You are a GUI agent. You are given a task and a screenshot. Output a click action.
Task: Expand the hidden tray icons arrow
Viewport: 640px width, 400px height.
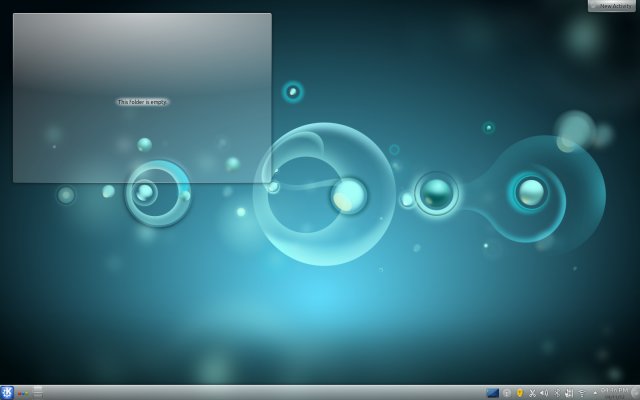595,393
